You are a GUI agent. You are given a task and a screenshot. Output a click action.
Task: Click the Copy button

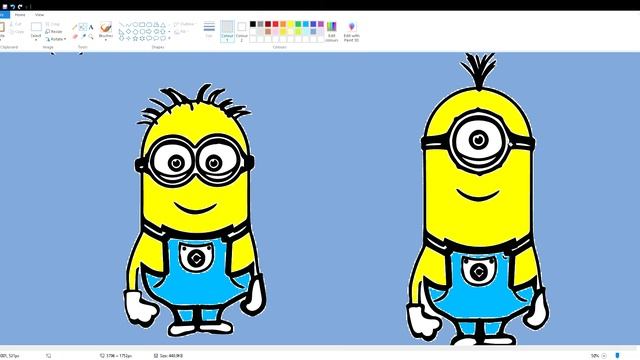16,32
